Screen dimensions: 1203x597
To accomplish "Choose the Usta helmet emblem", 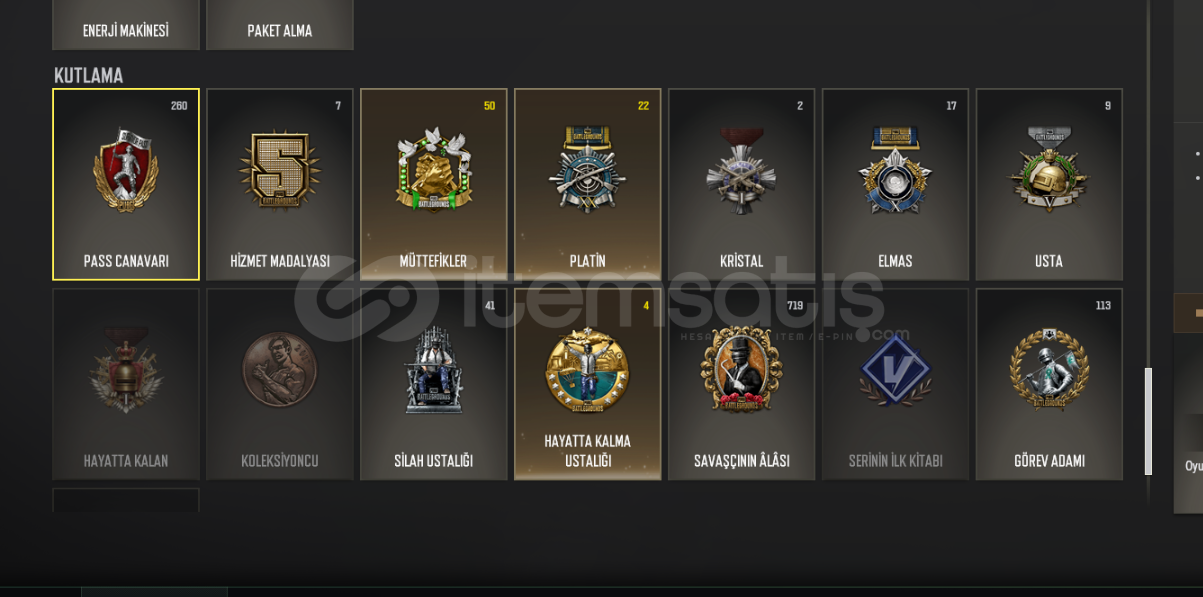I will (x=1050, y=184).
